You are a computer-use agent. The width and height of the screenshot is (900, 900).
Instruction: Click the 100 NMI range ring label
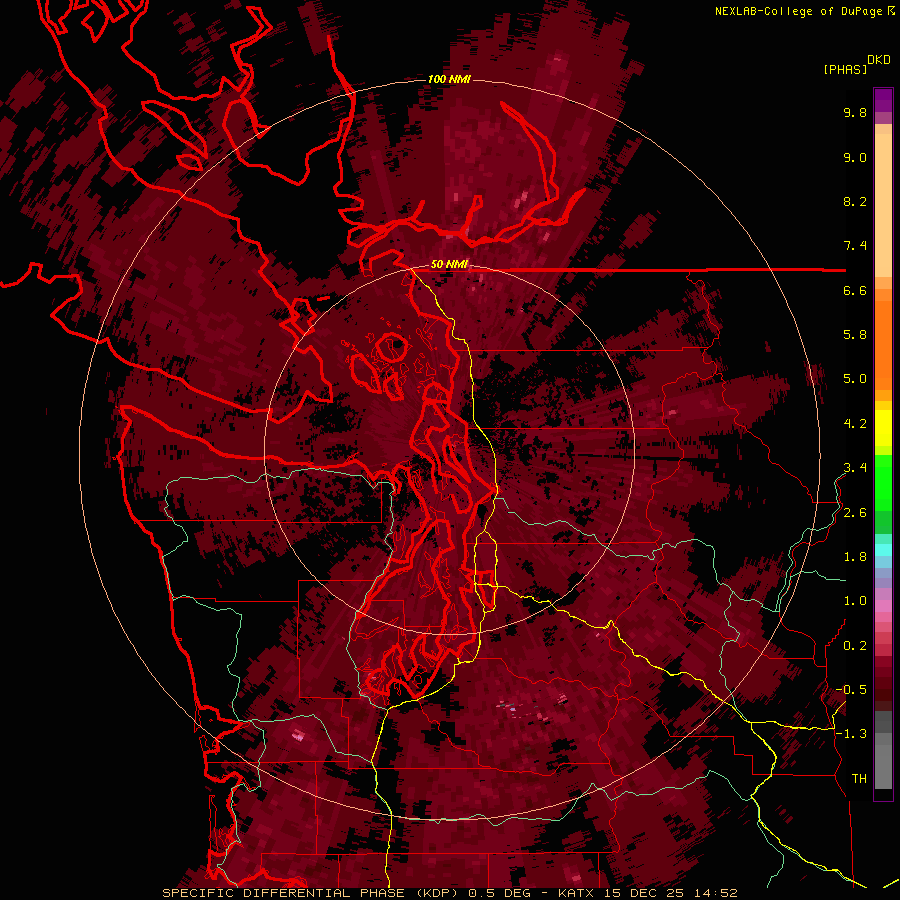pos(449,79)
